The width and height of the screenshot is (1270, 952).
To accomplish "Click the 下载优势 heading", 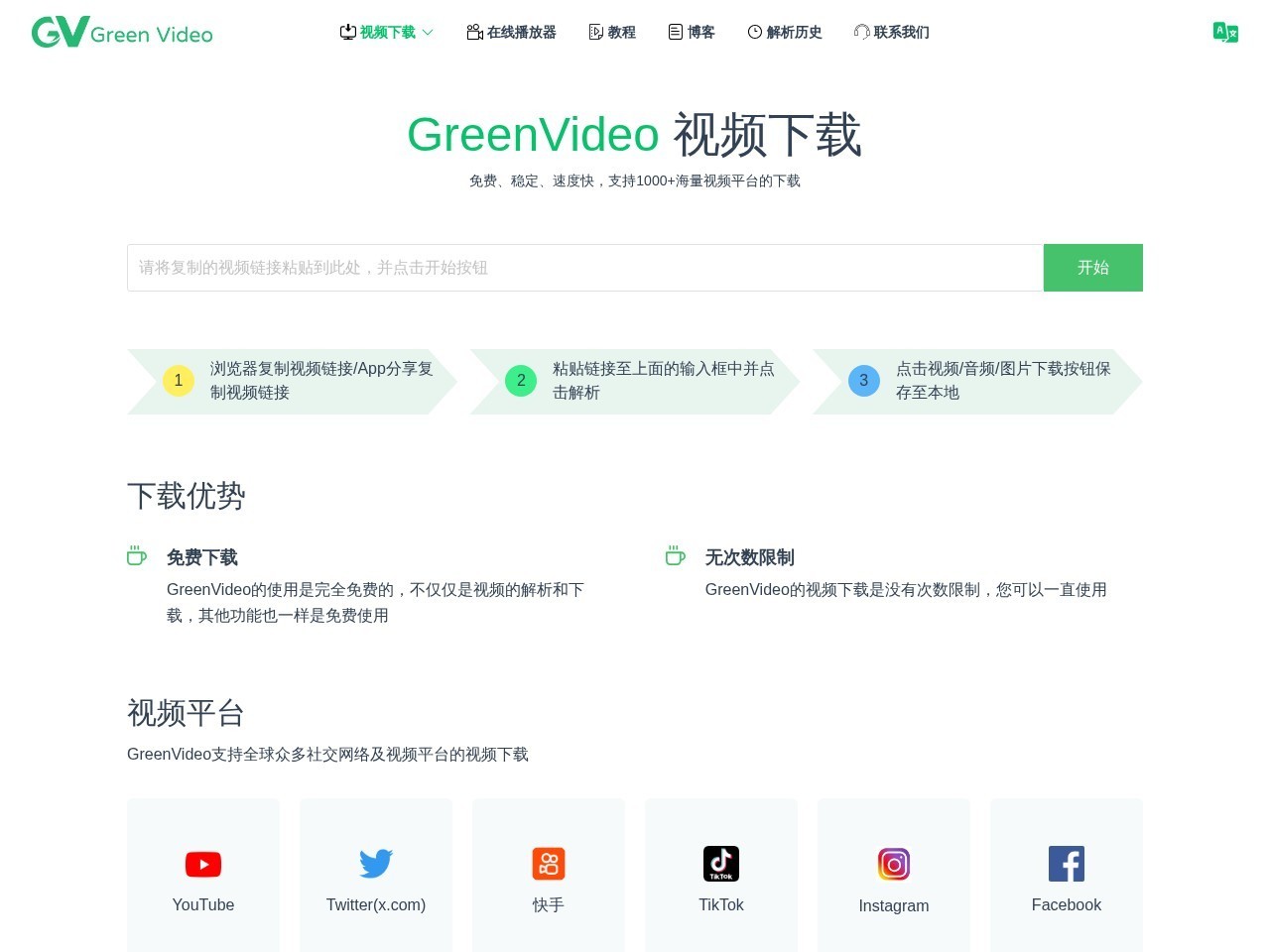I will [187, 496].
